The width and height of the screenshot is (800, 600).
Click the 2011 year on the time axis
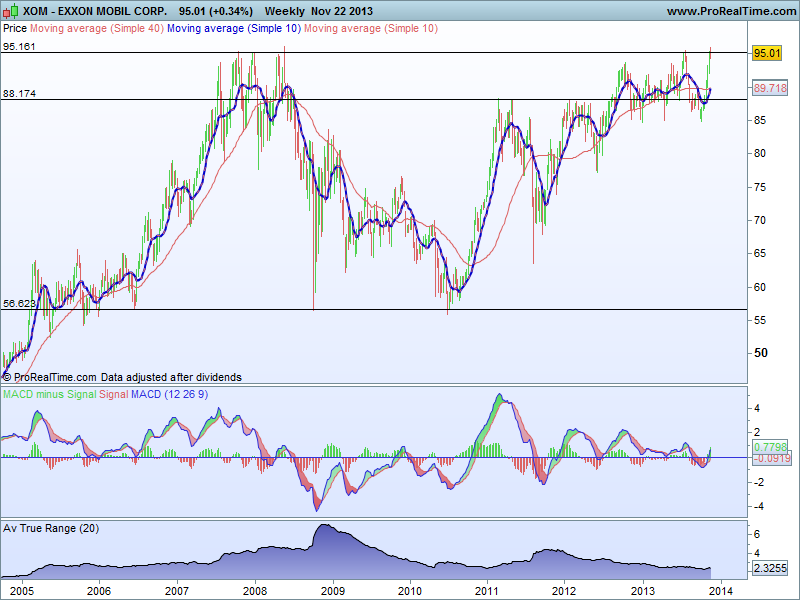[487, 591]
